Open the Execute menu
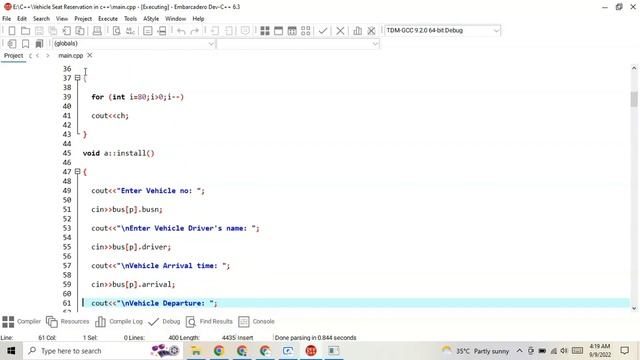Viewport: 640px width, 360px height. click(108, 19)
